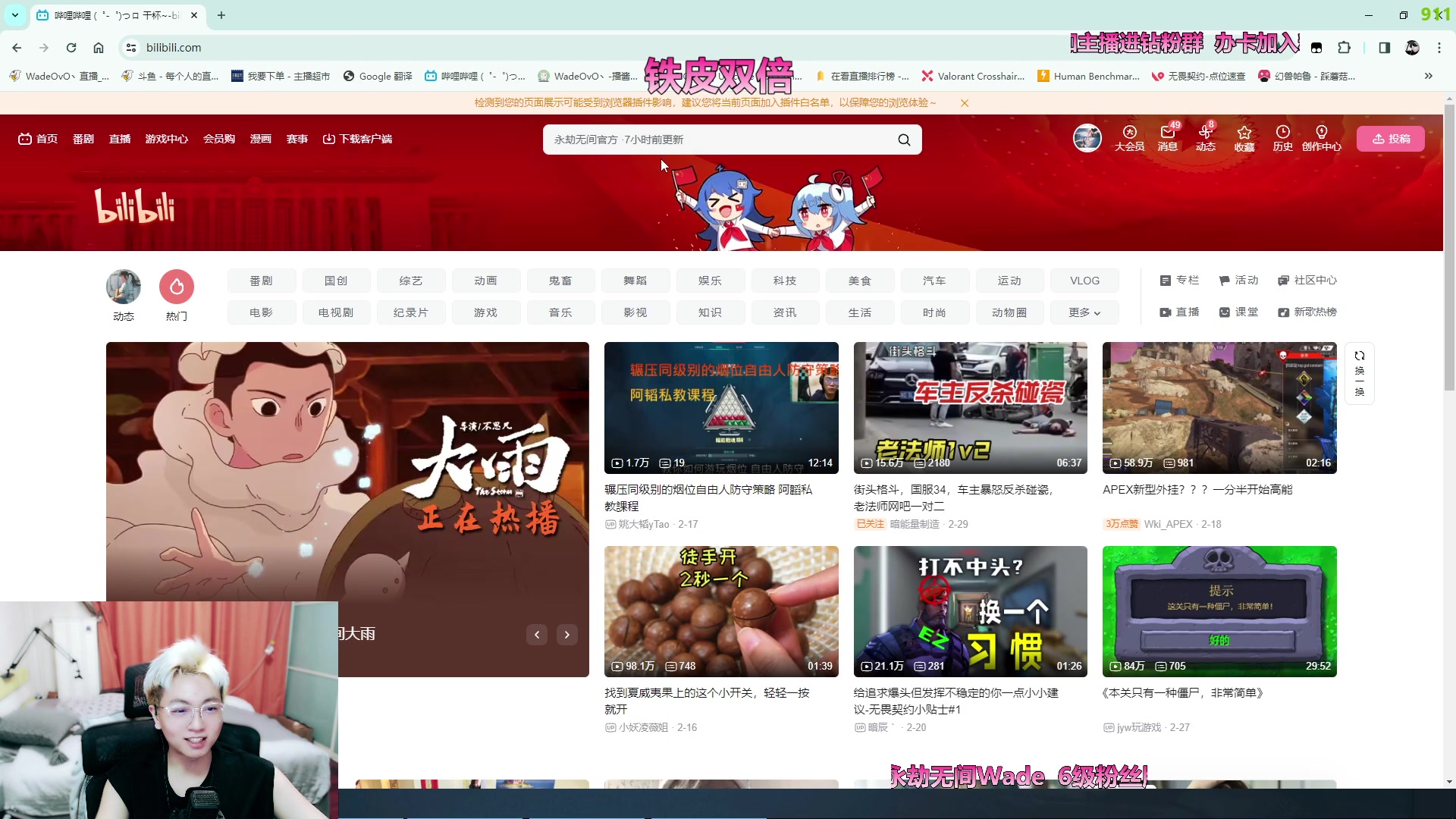The image size is (1456, 819).
Task: Click bilibili logo in banner
Action: pyautogui.click(x=135, y=206)
